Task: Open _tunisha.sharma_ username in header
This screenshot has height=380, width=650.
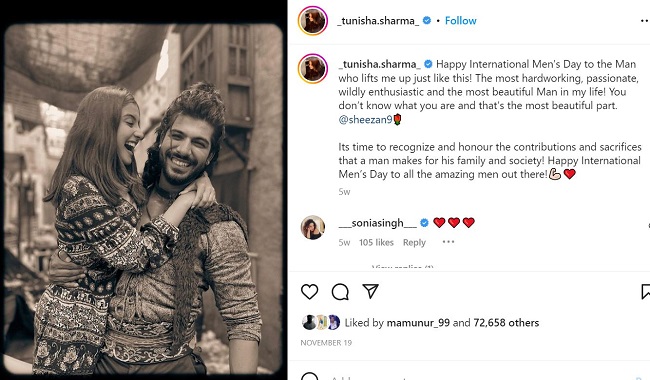Action: (x=378, y=21)
